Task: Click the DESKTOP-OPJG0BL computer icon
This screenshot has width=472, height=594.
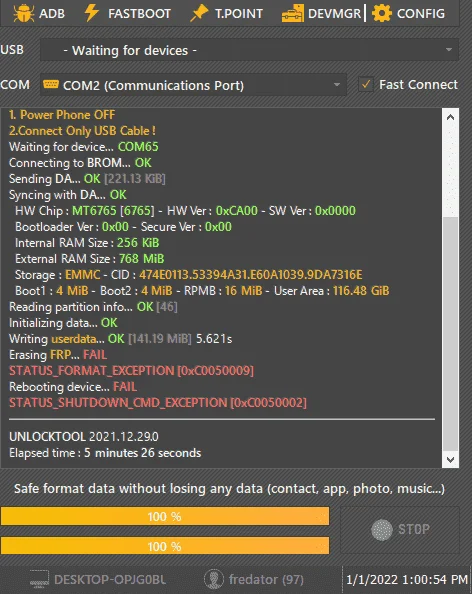Action: pos(39,579)
